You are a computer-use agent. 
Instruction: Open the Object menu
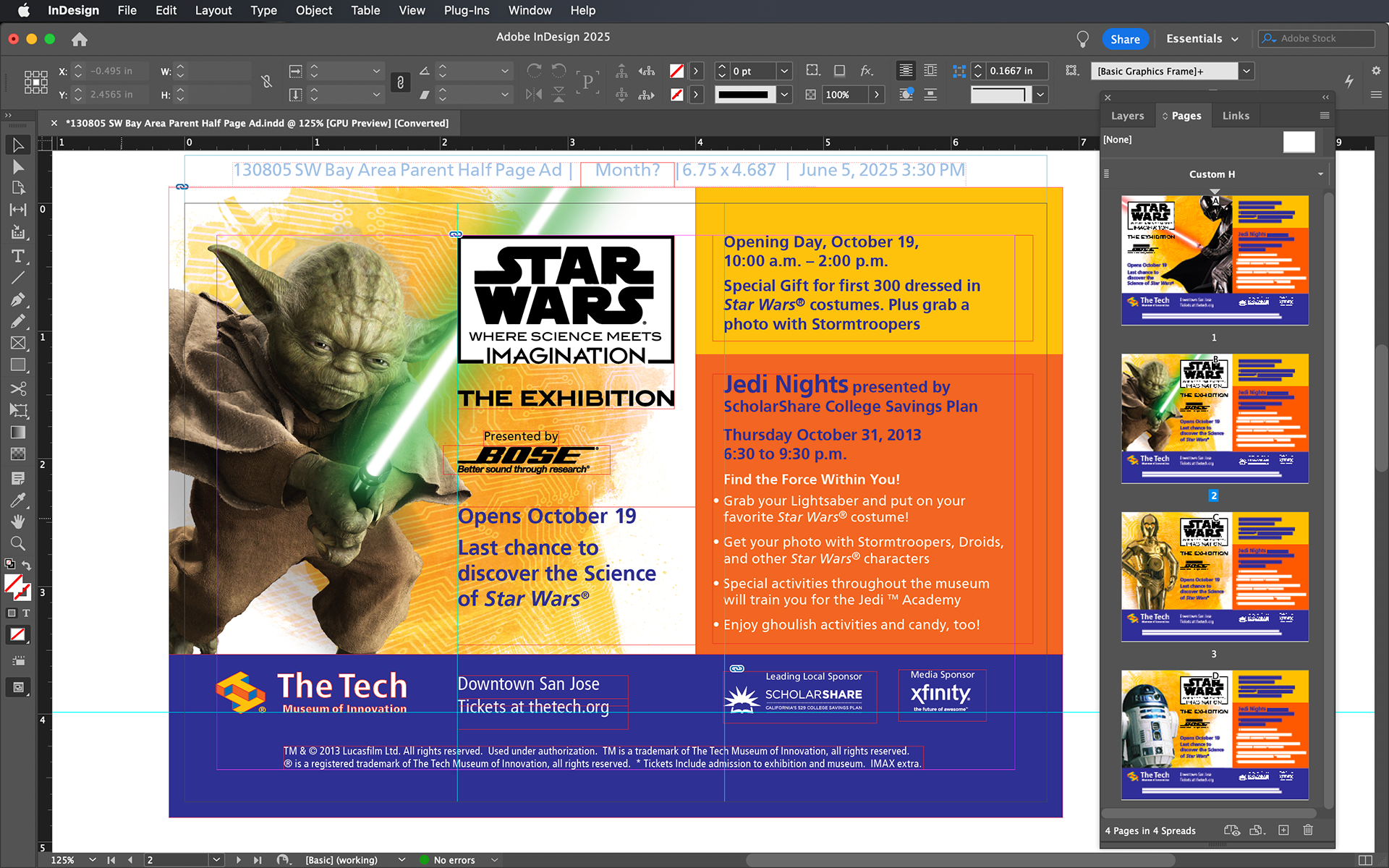click(314, 10)
